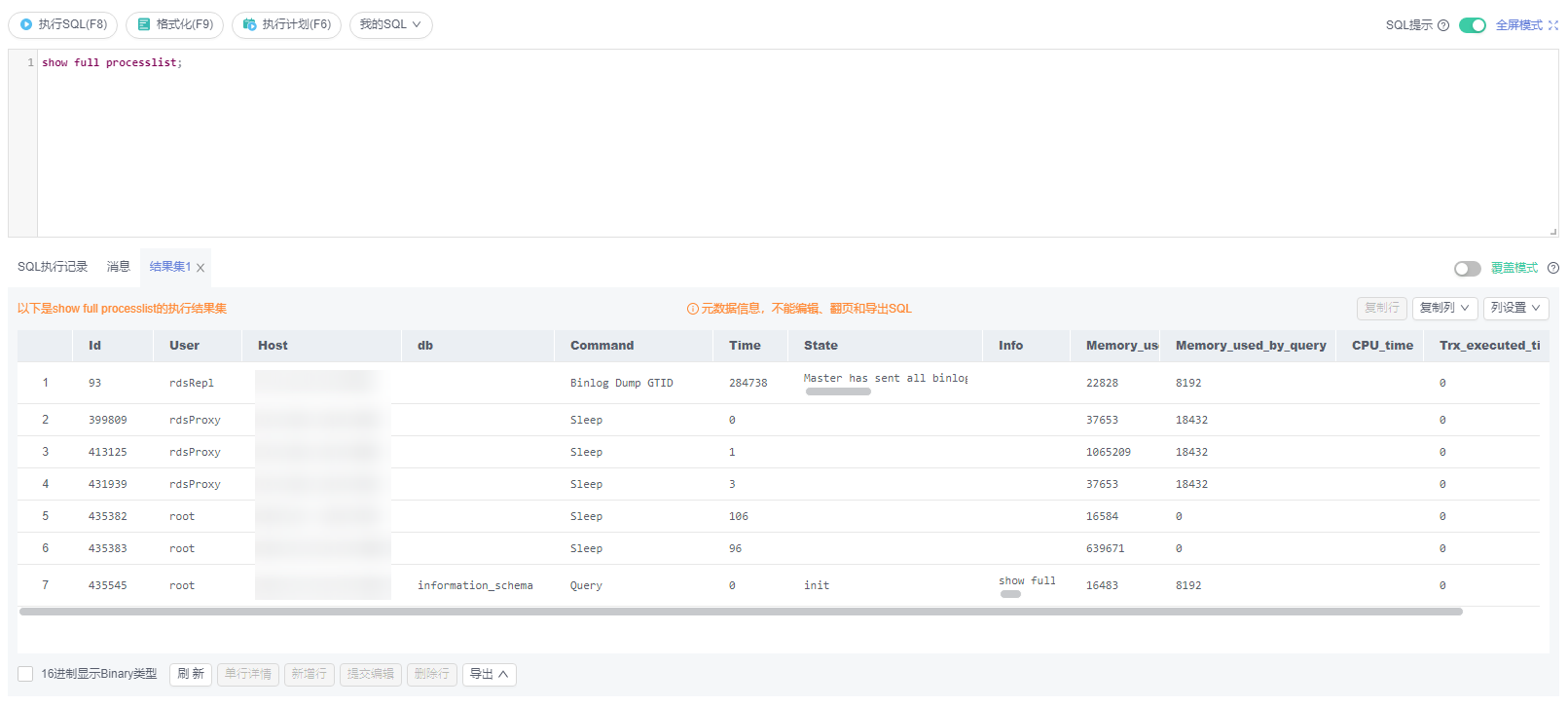
Task: Click the 刷新 button
Action: click(x=191, y=674)
